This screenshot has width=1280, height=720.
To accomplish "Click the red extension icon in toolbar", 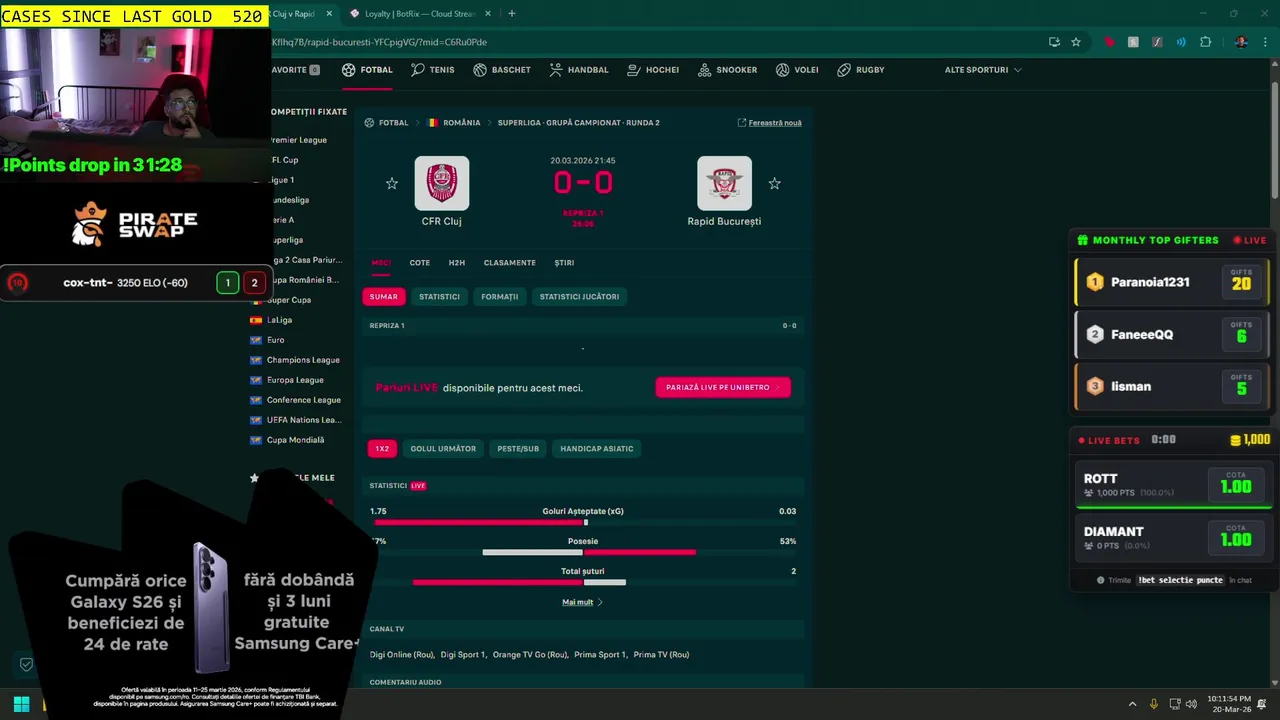I will coord(1109,42).
